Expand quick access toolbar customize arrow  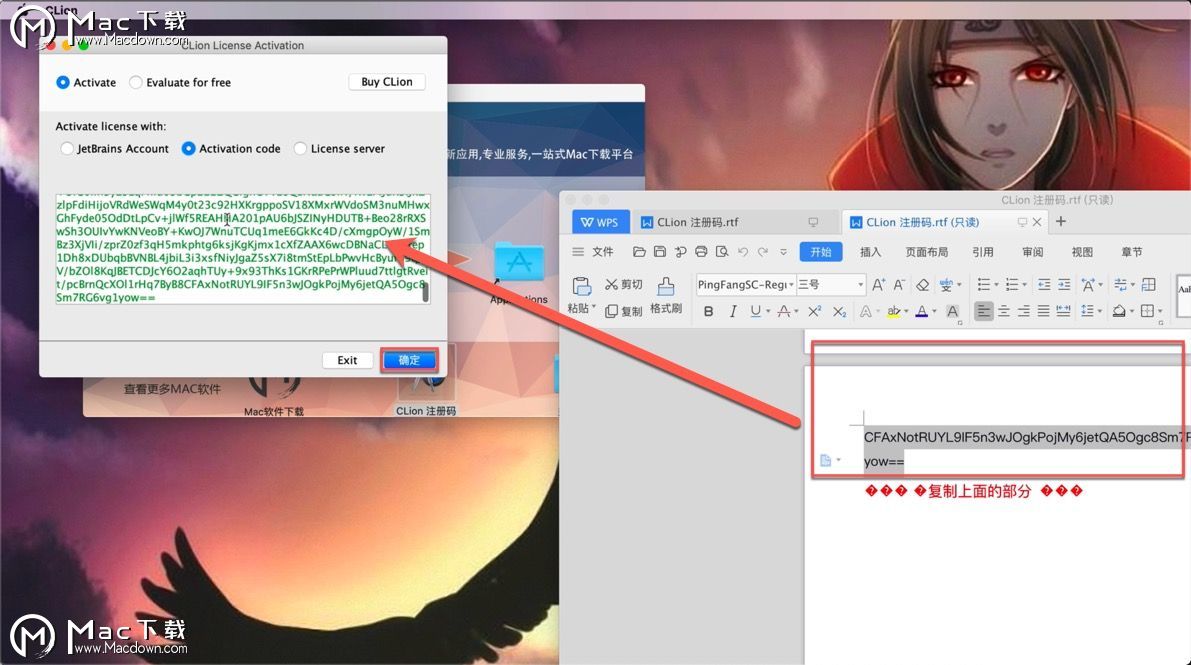tap(783, 252)
